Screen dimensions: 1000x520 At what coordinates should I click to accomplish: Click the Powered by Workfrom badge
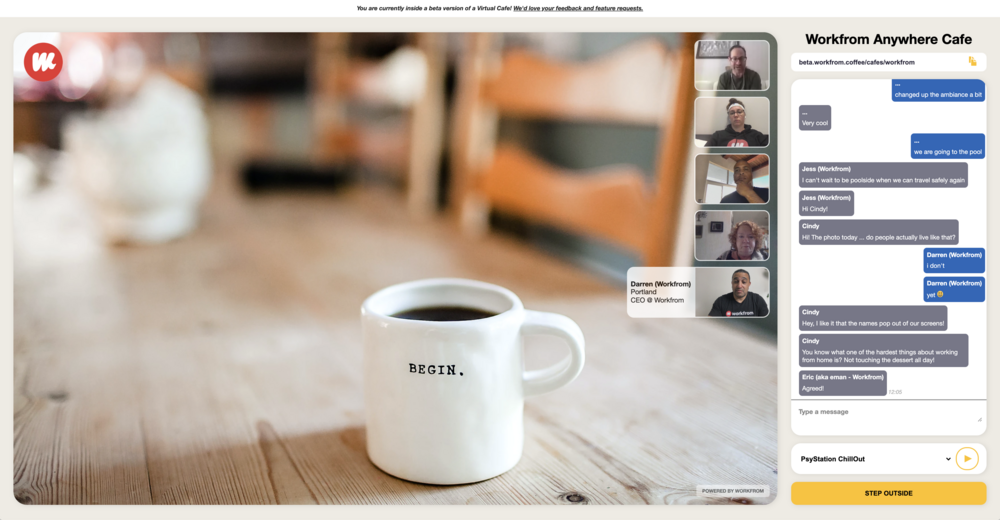coord(732,491)
